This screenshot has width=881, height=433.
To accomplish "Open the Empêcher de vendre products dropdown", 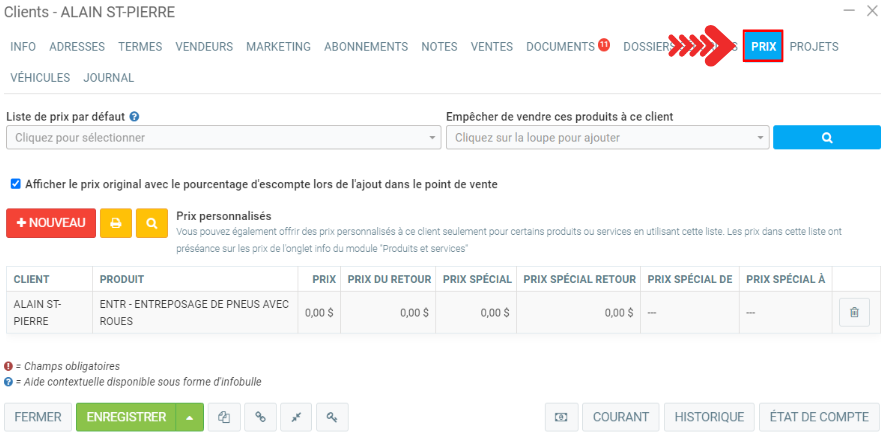I will pyautogui.click(x=606, y=137).
